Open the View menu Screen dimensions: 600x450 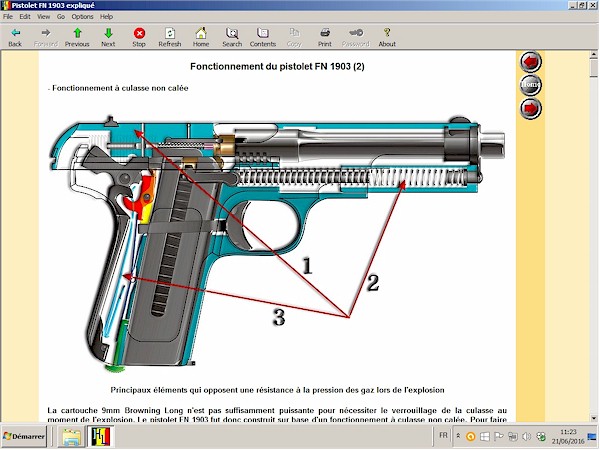[44, 16]
